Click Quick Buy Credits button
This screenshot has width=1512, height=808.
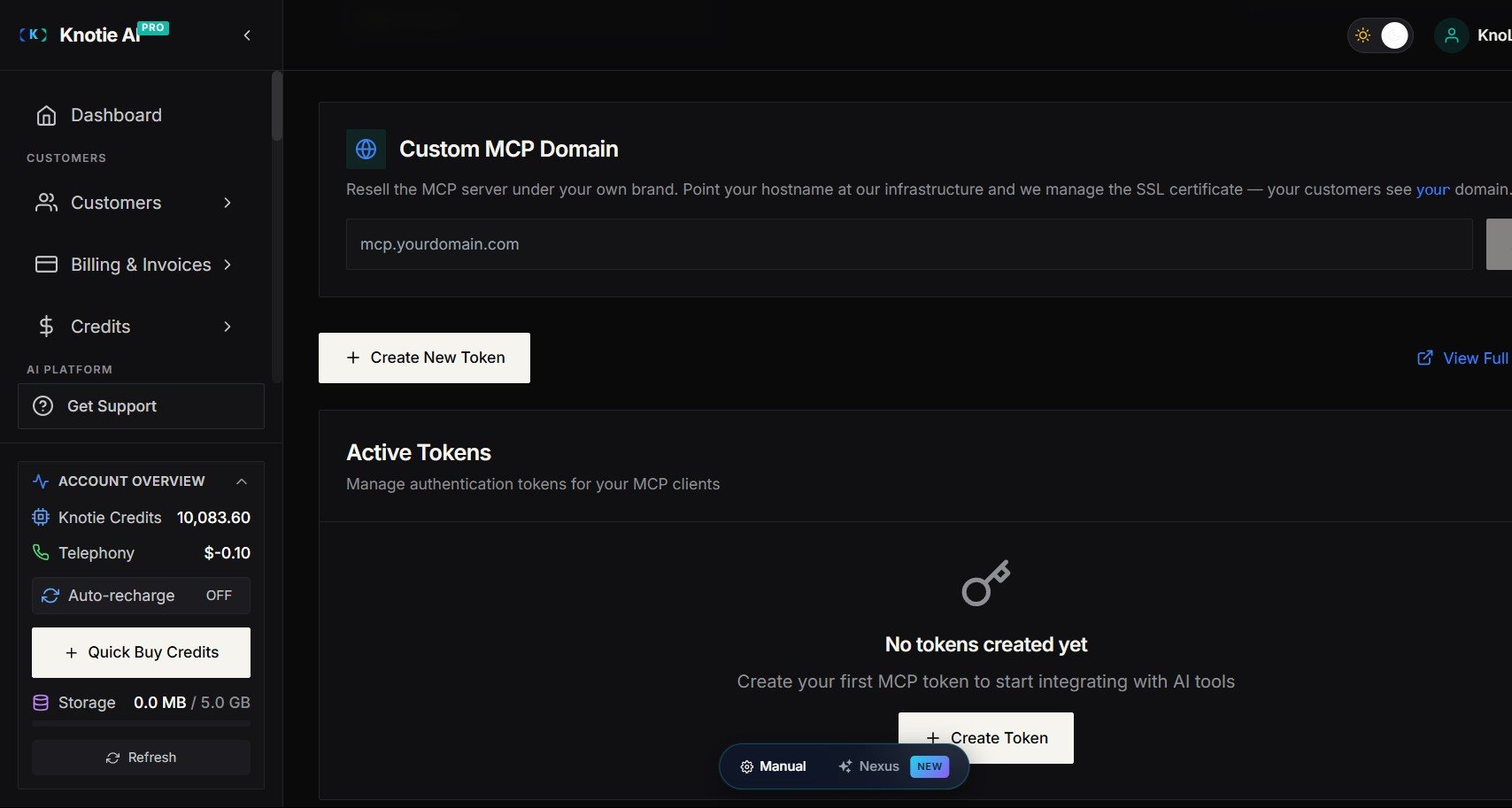[141, 652]
